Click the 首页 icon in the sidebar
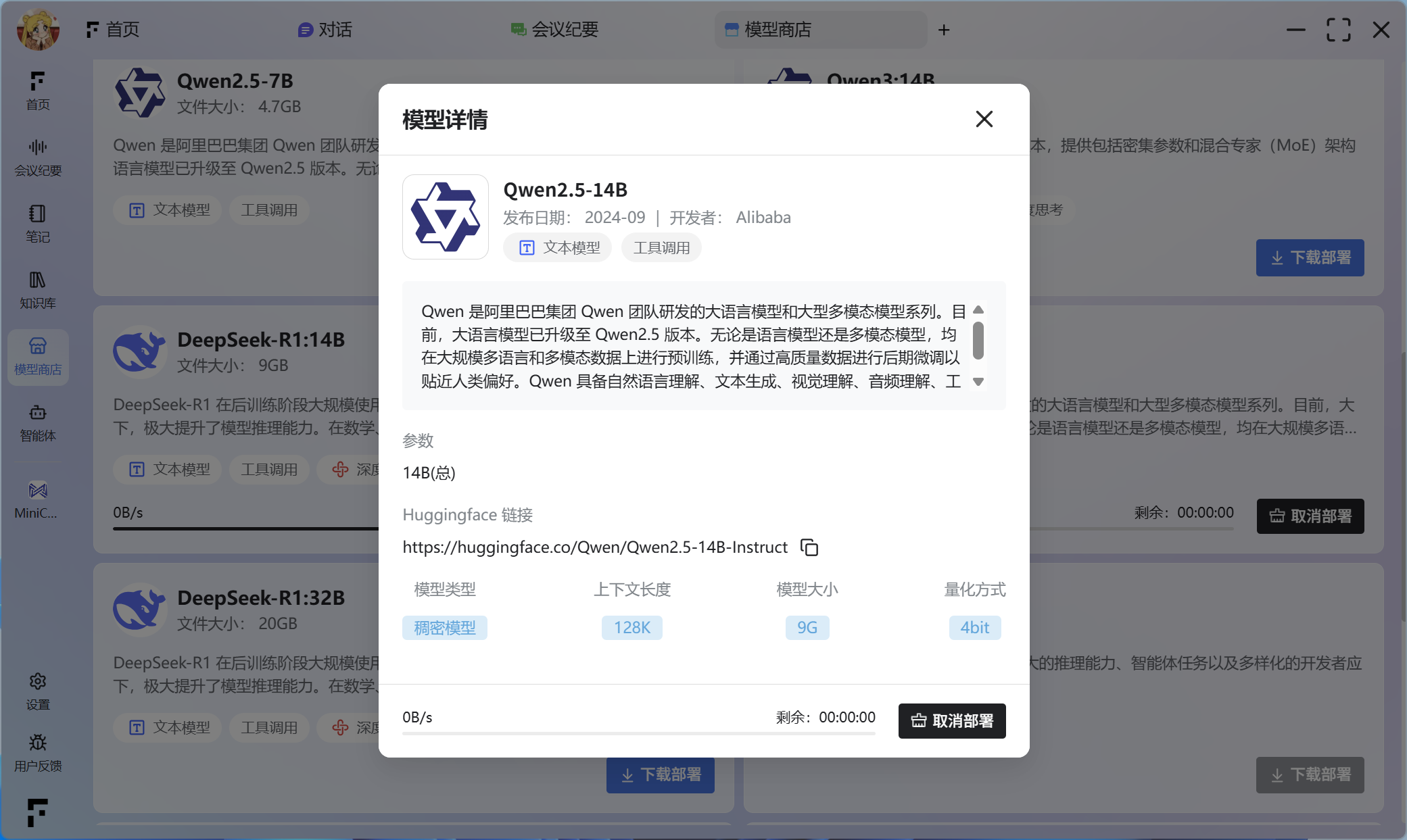 coord(38,91)
